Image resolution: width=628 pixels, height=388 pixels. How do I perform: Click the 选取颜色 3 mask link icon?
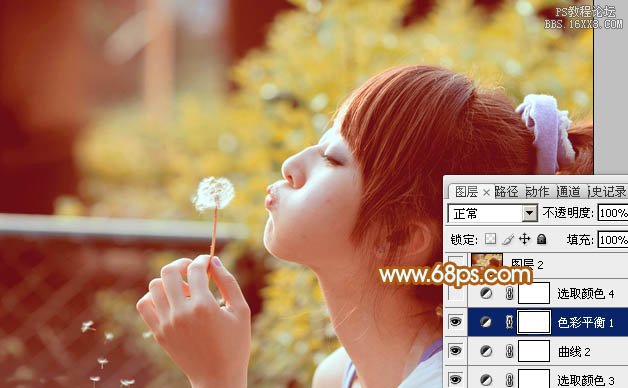[509, 379]
